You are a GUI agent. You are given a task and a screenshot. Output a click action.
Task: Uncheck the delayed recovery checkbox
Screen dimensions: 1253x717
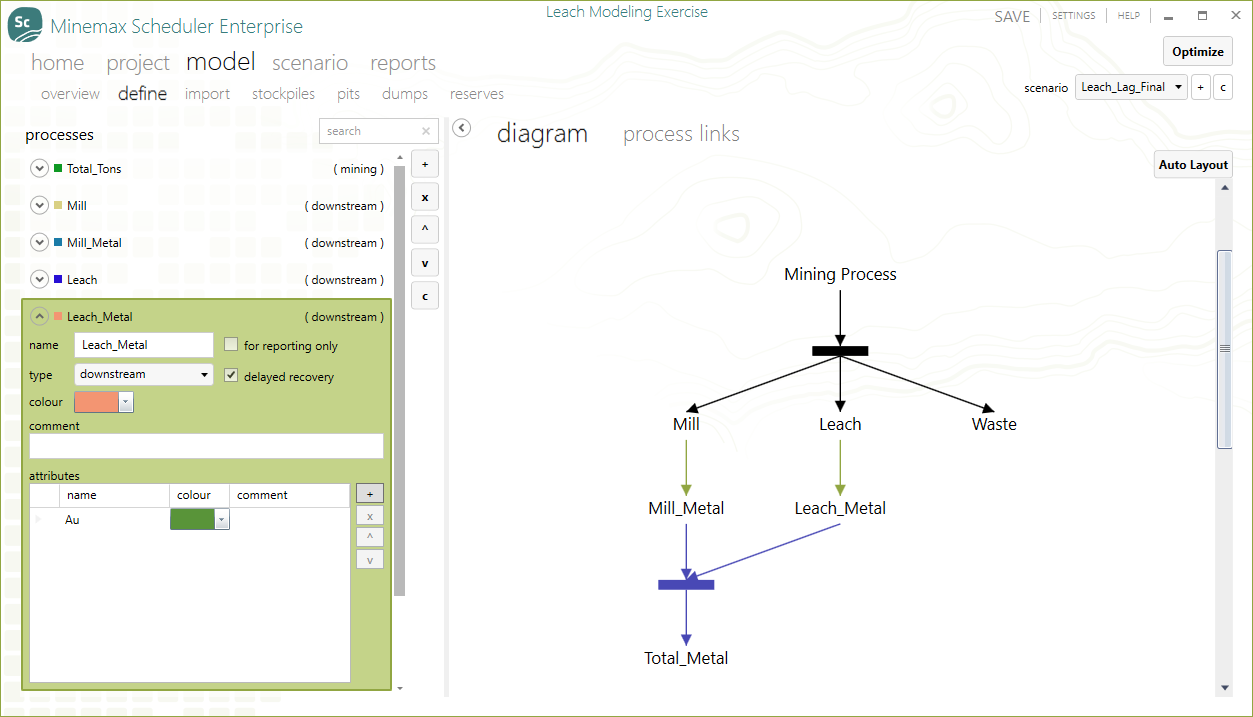pos(231,376)
